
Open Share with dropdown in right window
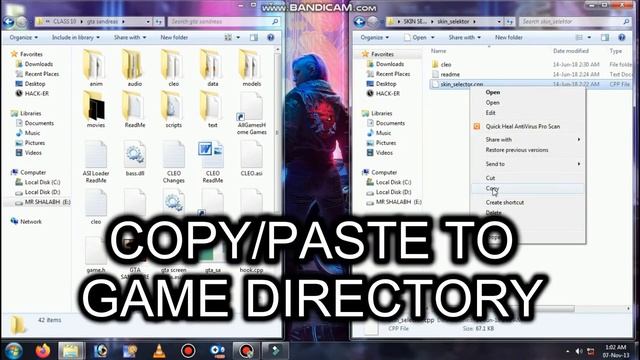[x=464, y=37]
